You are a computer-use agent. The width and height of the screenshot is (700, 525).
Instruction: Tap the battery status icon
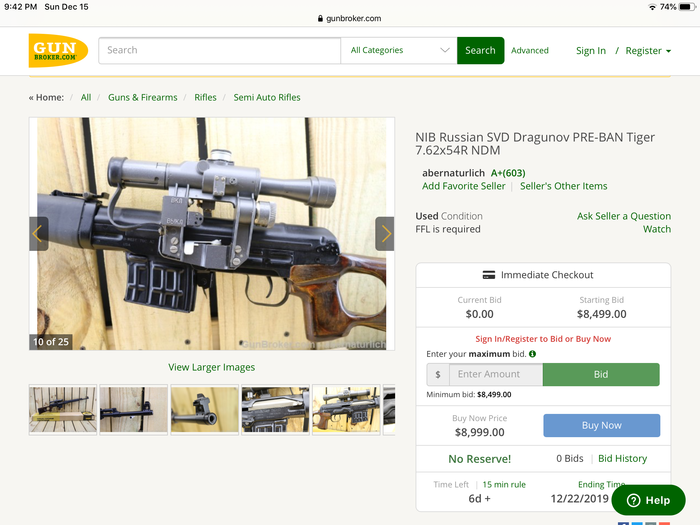[687, 7]
